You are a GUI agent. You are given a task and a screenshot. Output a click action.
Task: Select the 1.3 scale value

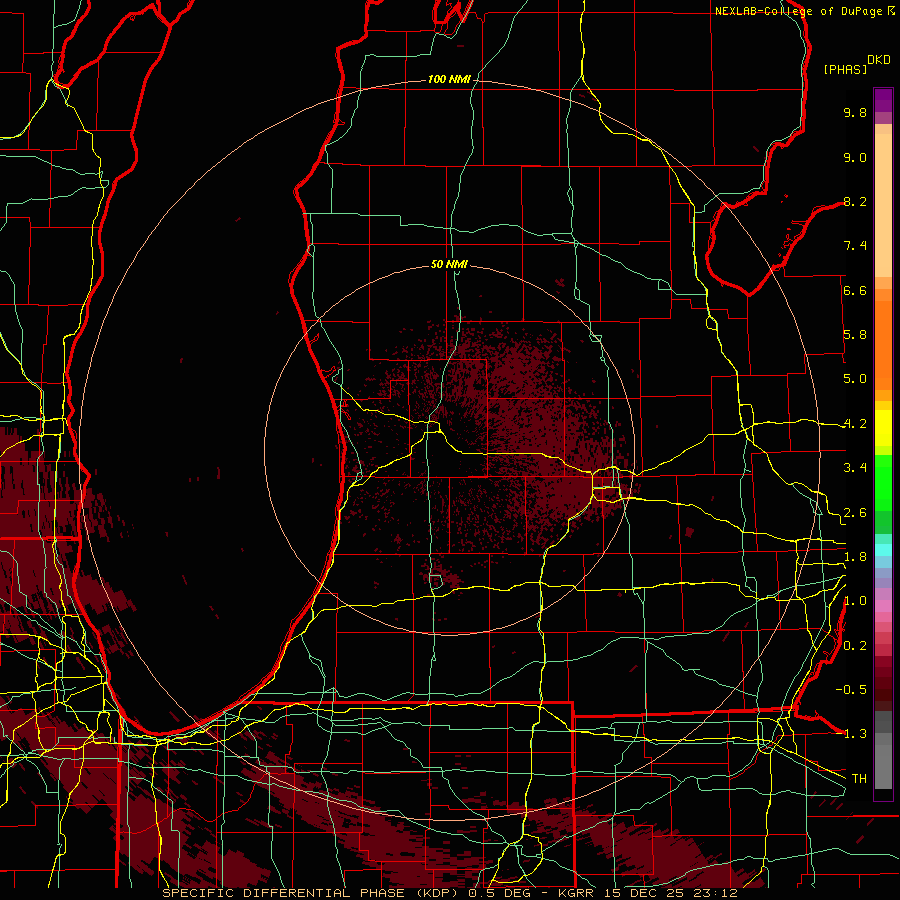855,734
